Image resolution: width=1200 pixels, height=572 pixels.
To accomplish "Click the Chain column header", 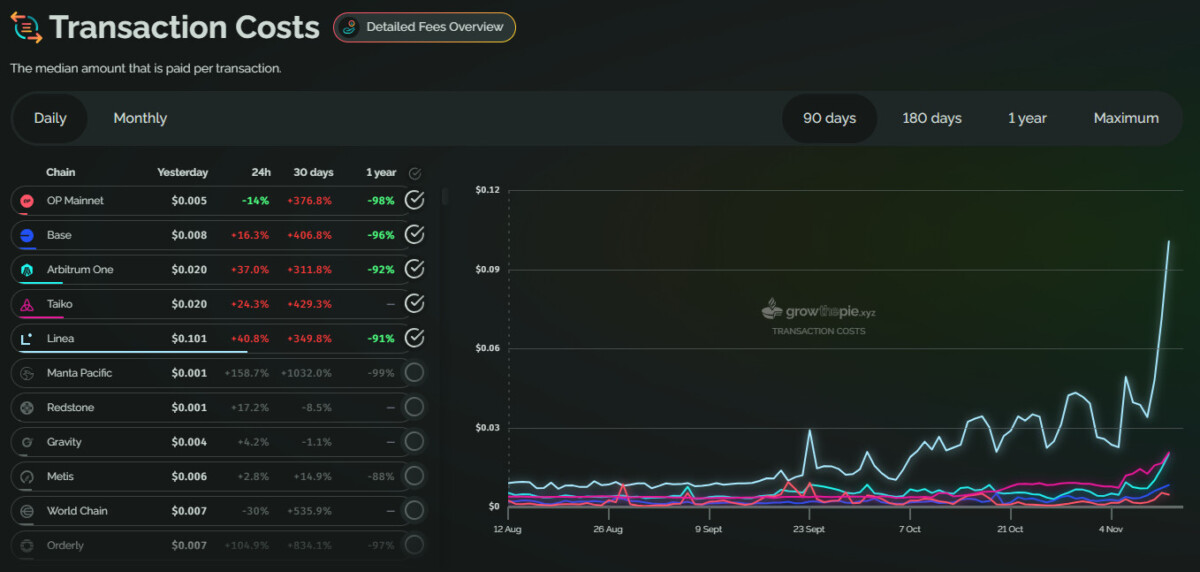I will coord(60,173).
